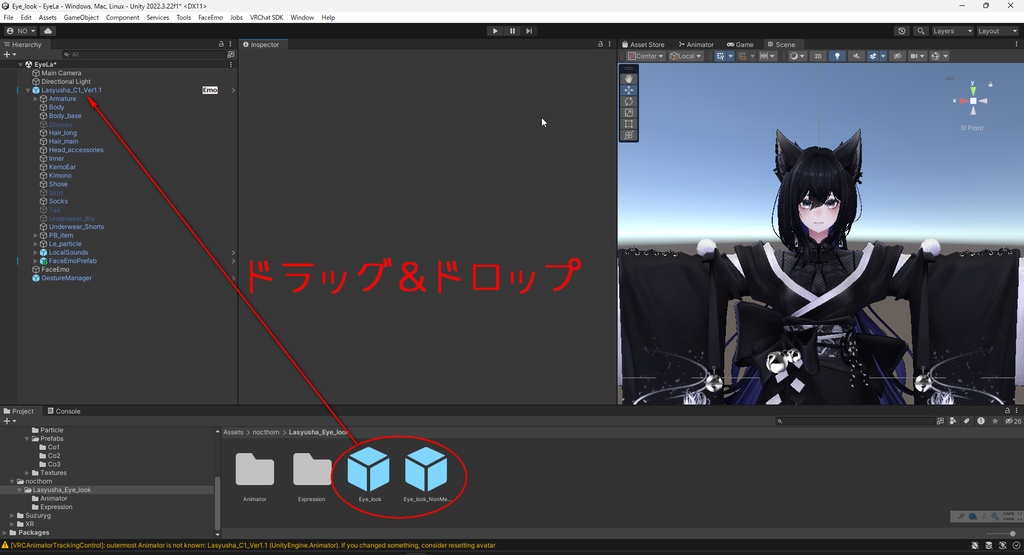Select the Suzuryg folder in Project tree
Image resolution: width=1024 pixels, height=555 pixels.
(x=38, y=515)
